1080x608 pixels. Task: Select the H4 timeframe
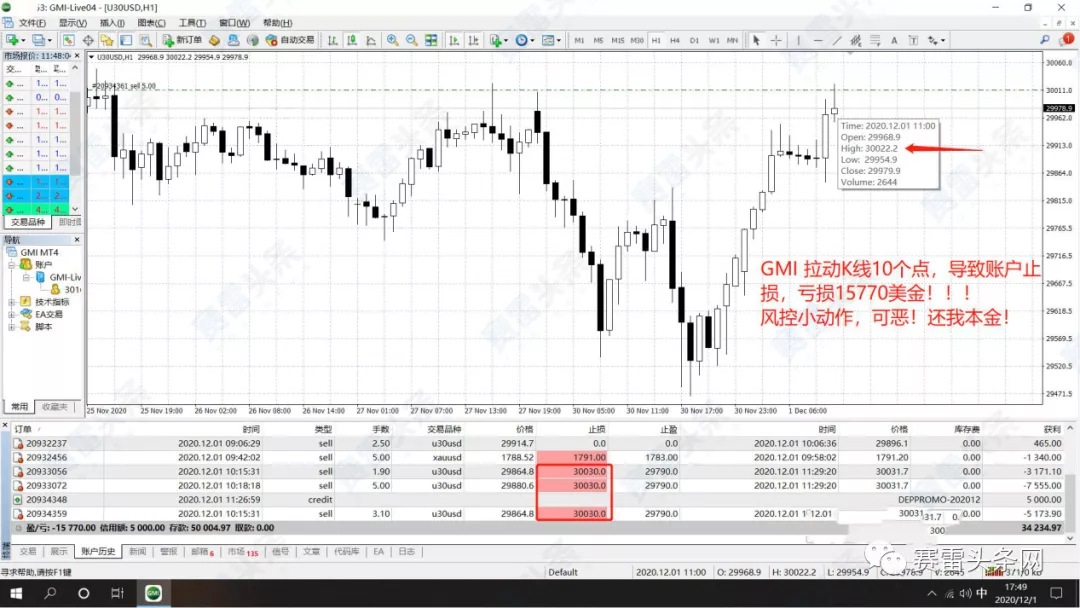tap(675, 41)
